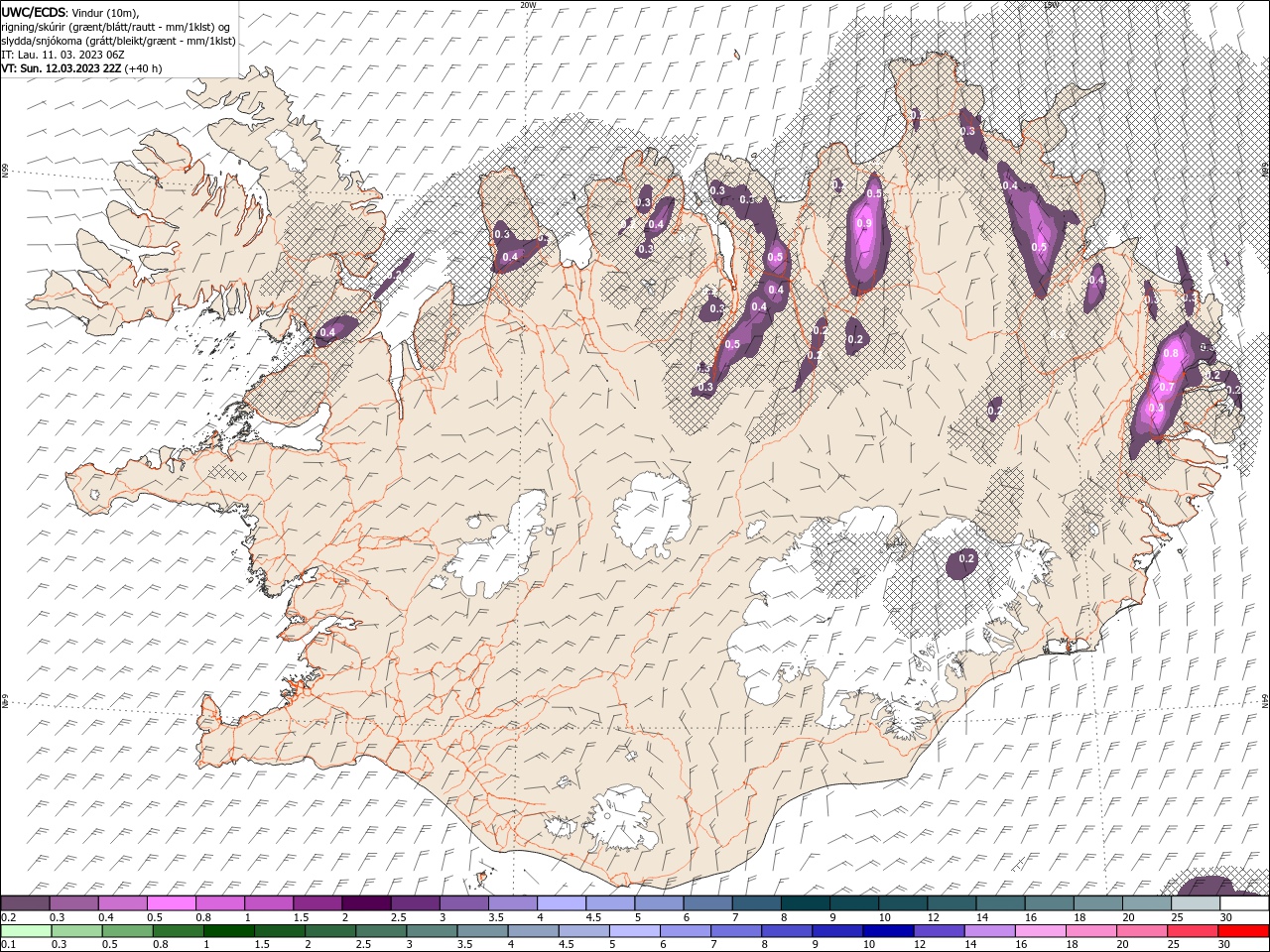Click the '(+40 h)' forecast offset text
This screenshot has height=952, width=1270.
tap(143, 68)
